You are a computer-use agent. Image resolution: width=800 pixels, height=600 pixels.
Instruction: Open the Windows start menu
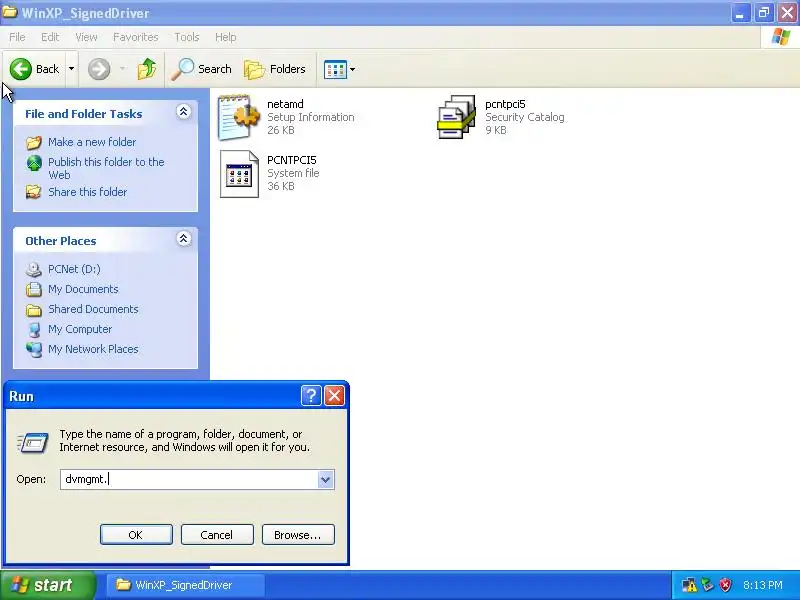pos(47,585)
